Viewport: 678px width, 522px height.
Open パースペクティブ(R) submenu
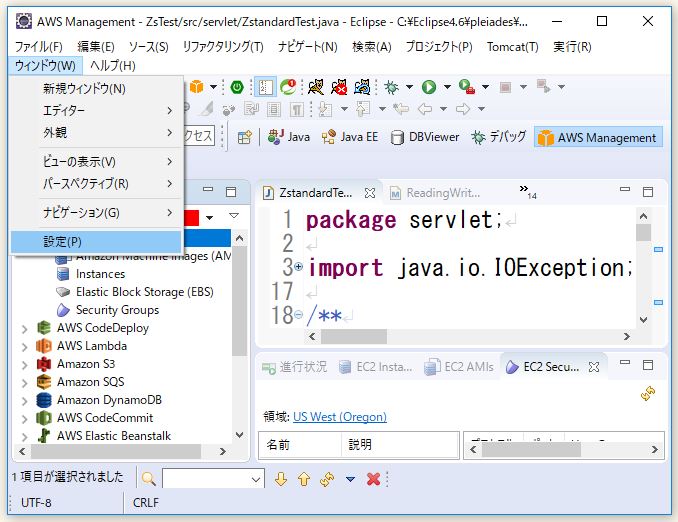[96, 184]
